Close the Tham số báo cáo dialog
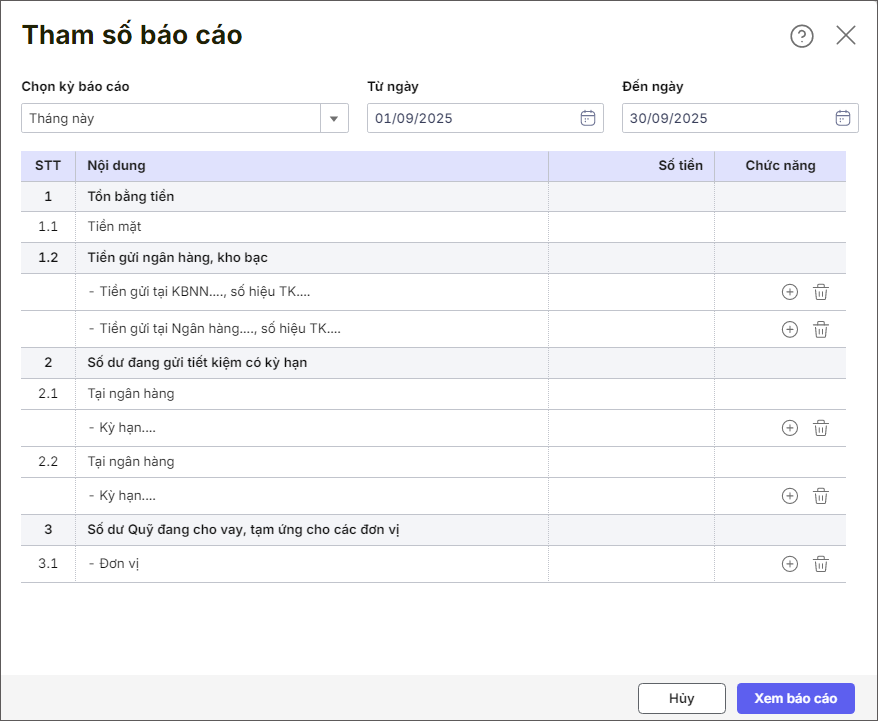The height and width of the screenshot is (721, 878). [846, 36]
